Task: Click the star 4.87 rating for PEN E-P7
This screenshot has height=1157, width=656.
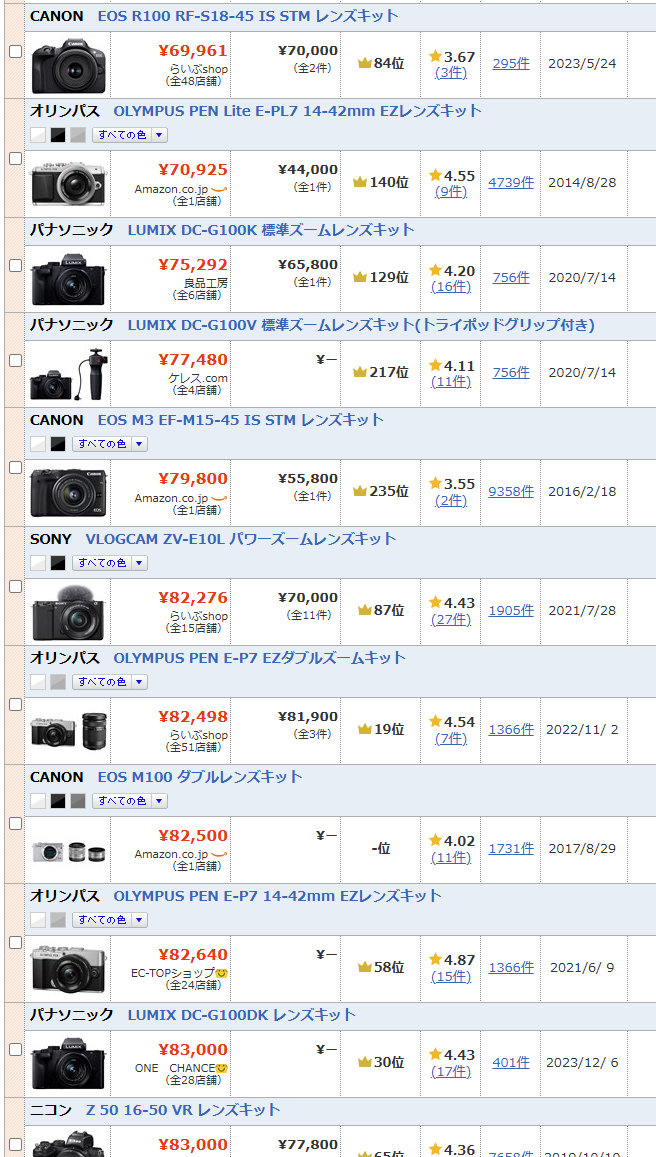Action: point(452,959)
